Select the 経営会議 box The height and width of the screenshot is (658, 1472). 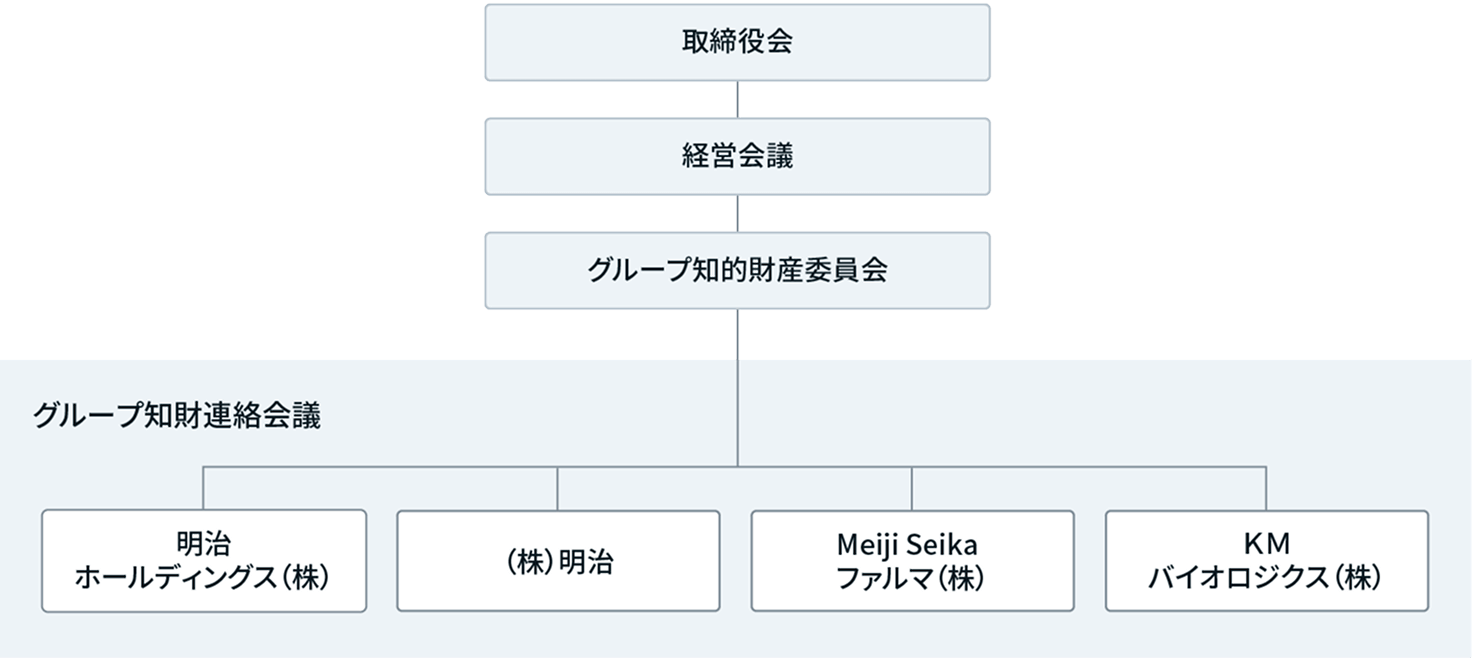[737, 156]
